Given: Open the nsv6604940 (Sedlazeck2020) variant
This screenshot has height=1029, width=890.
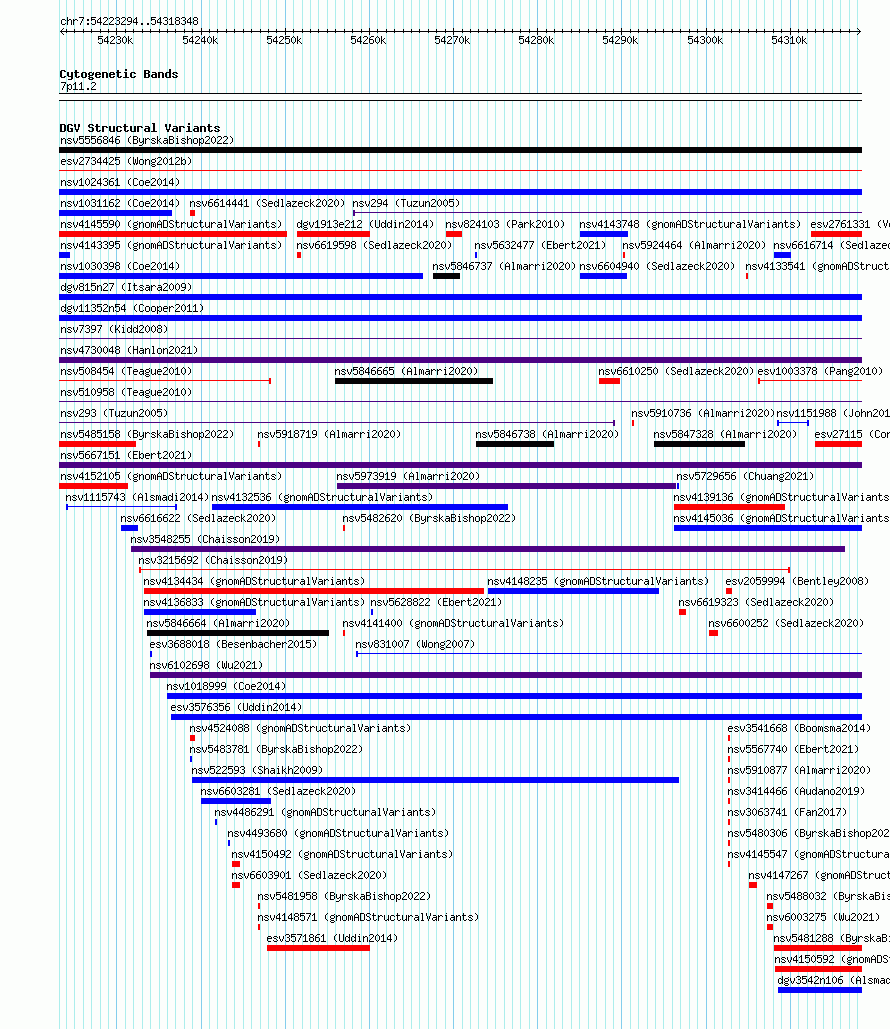Looking at the screenshot, I should 656,266.
